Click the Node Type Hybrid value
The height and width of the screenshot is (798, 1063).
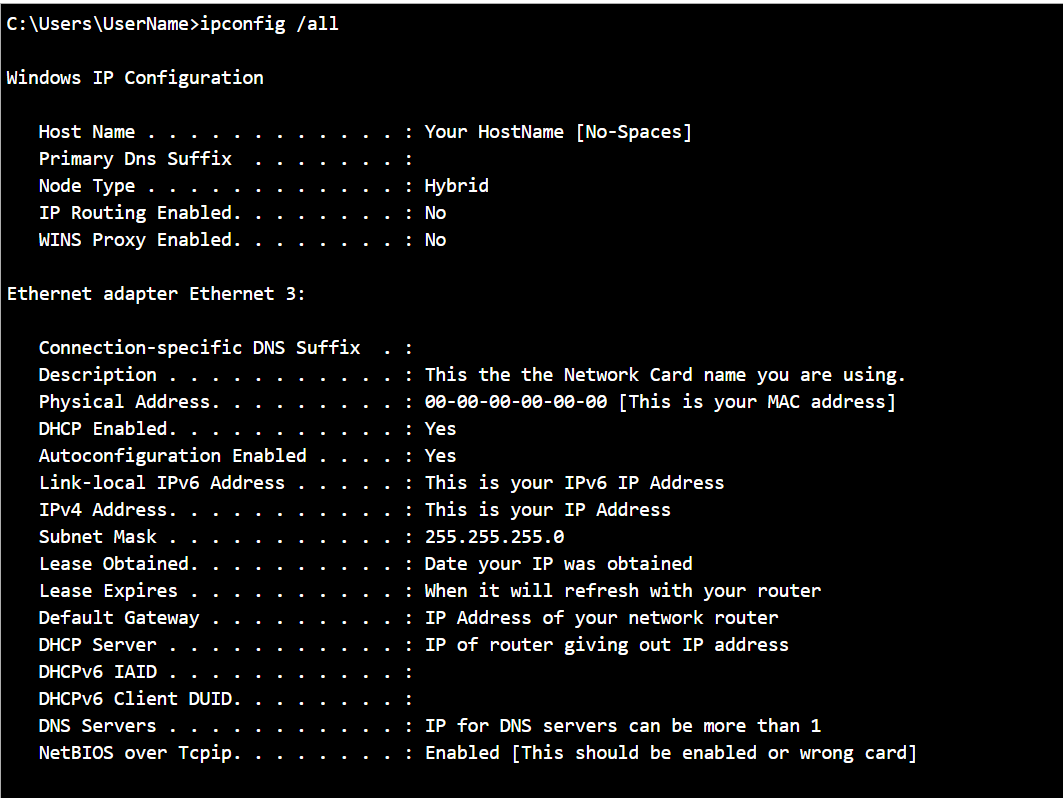[456, 186]
